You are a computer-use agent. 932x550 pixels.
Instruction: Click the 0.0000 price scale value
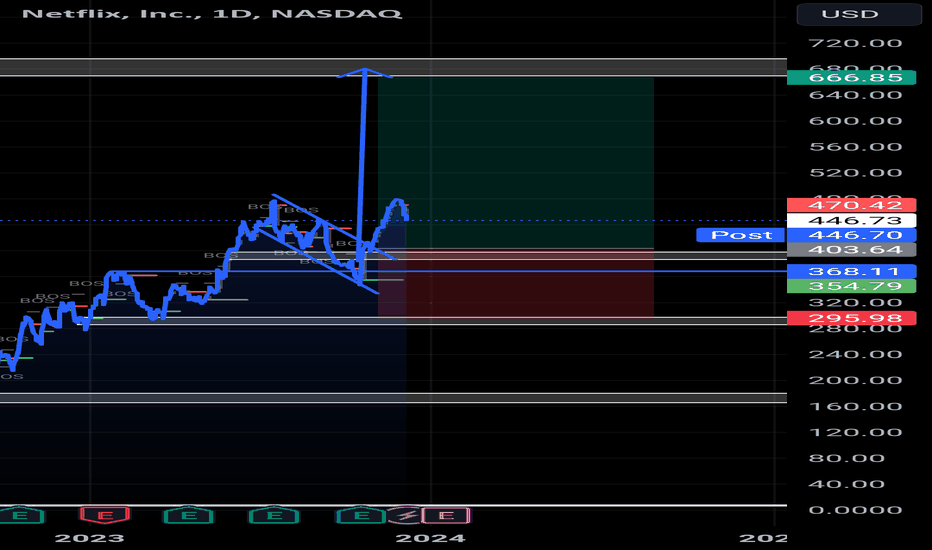[x=855, y=510]
